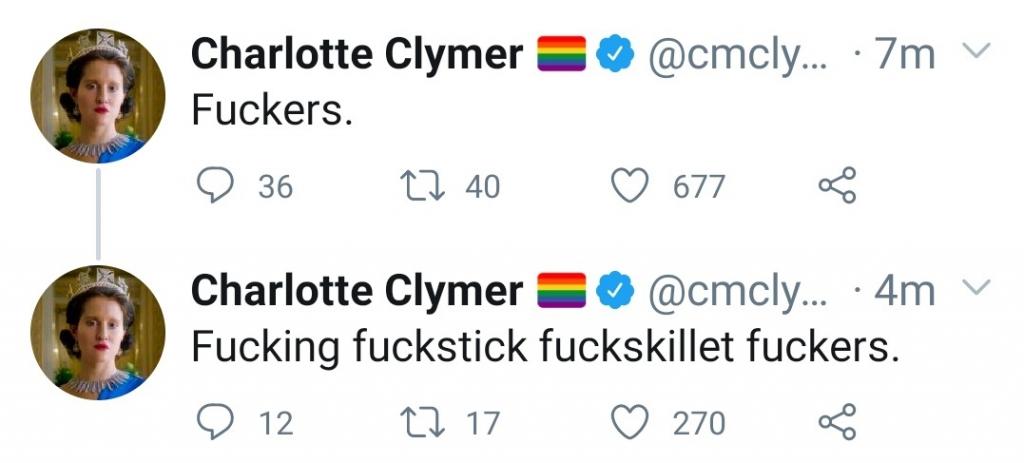
Task: Like the first tweet with 677 likes
Action: point(630,186)
